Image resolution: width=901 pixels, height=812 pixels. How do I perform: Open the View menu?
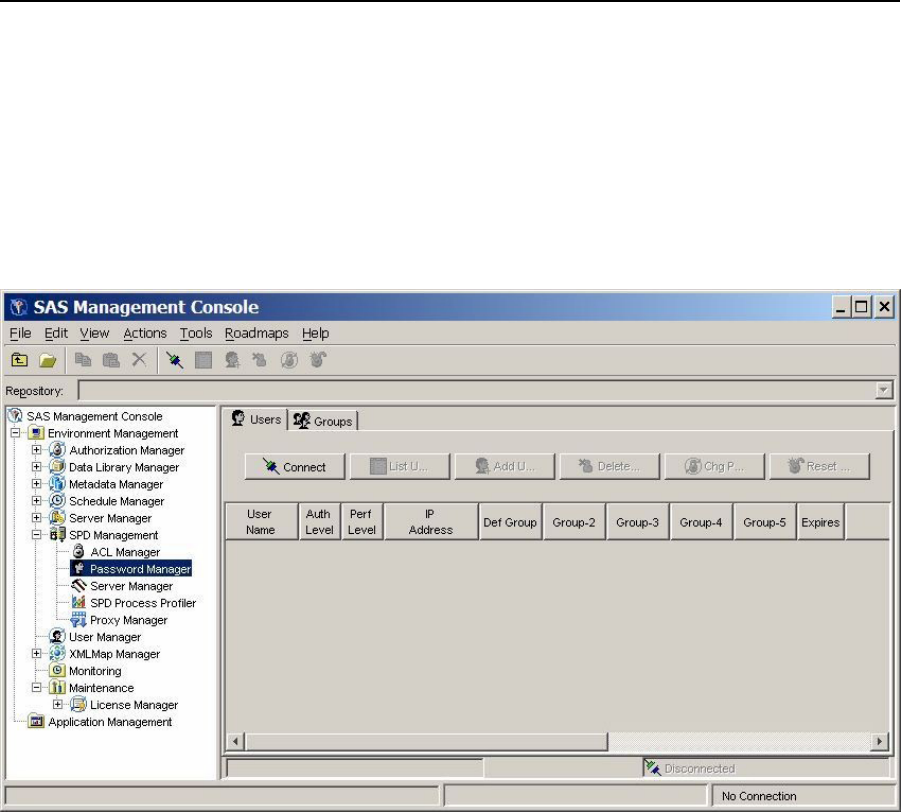point(94,333)
